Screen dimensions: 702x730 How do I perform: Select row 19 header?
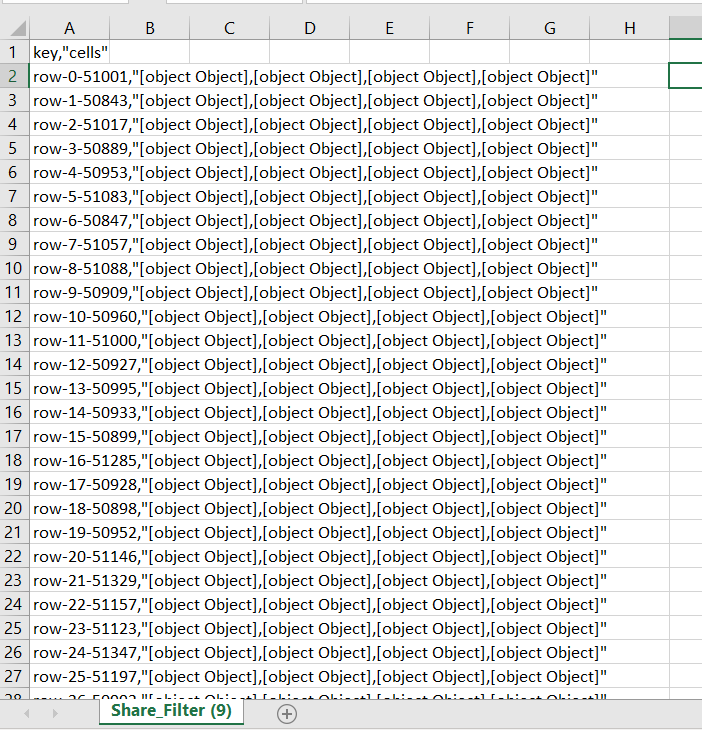[x=14, y=484]
